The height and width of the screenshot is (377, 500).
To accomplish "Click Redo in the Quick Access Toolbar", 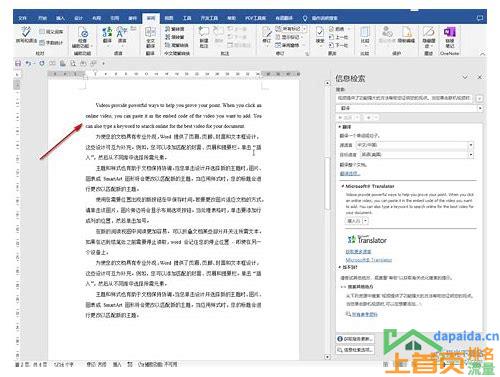I will click(42, 63).
